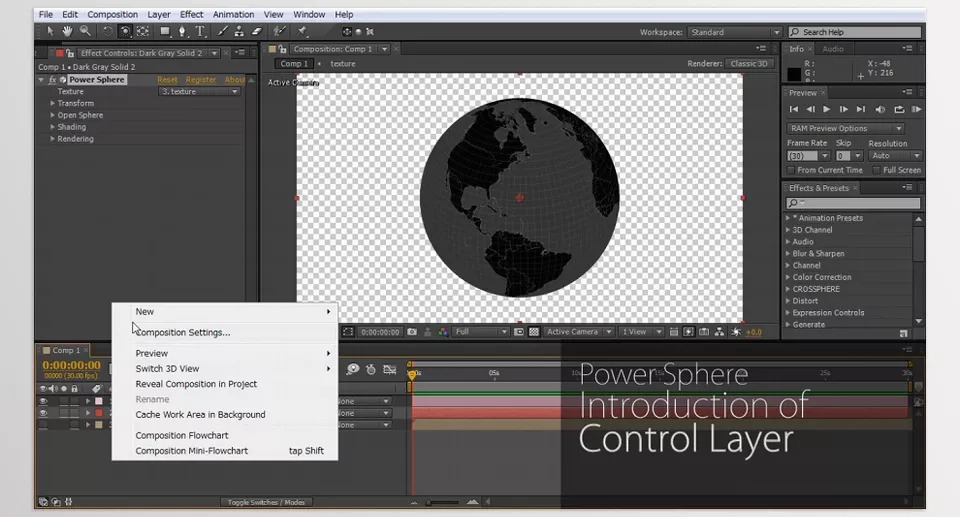Click the red label swatch of second layer
The height and width of the screenshot is (517, 960).
tap(99, 413)
